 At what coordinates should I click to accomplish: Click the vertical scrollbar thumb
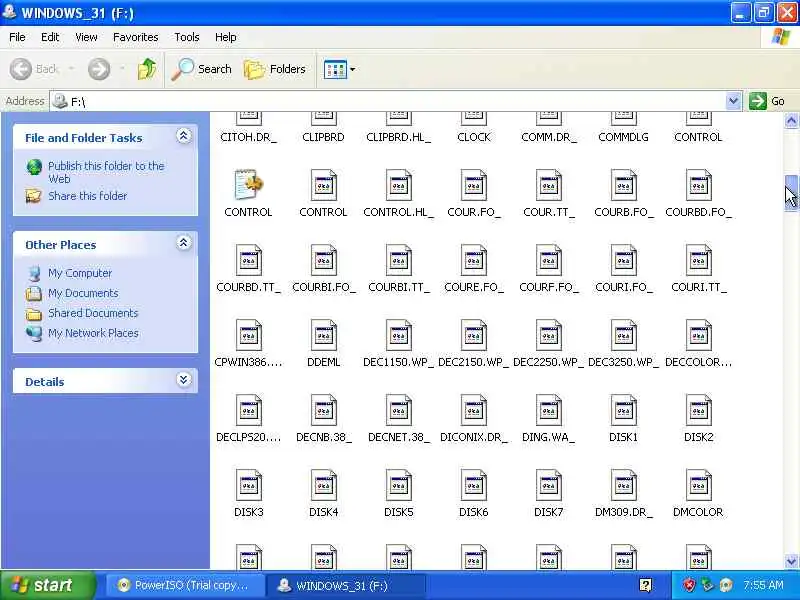pyautogui.click(x=791, y=193)
